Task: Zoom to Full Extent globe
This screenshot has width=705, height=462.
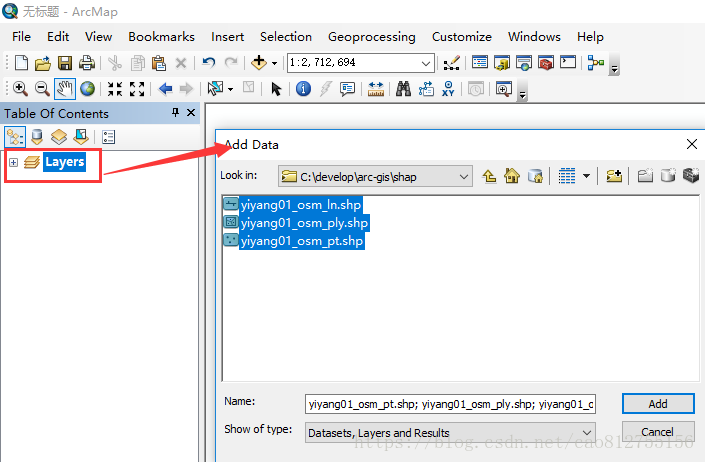Action: tap(88, 89)
